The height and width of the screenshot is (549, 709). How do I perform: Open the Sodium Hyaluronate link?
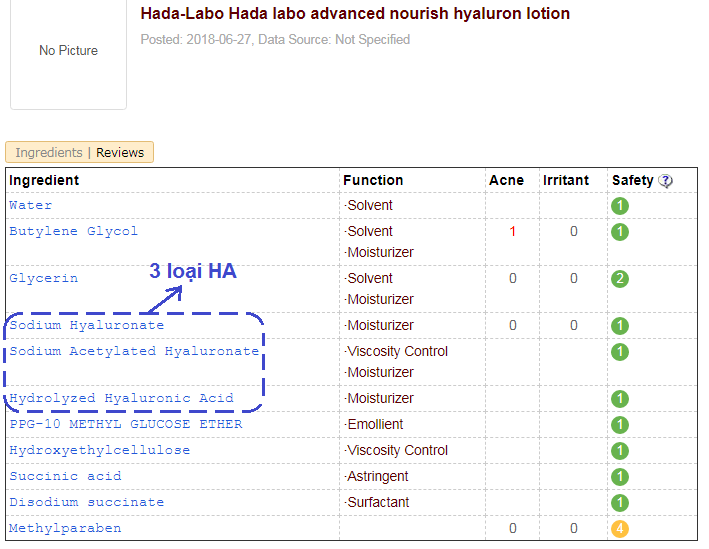pyautogui.click(x=86, y=325)
